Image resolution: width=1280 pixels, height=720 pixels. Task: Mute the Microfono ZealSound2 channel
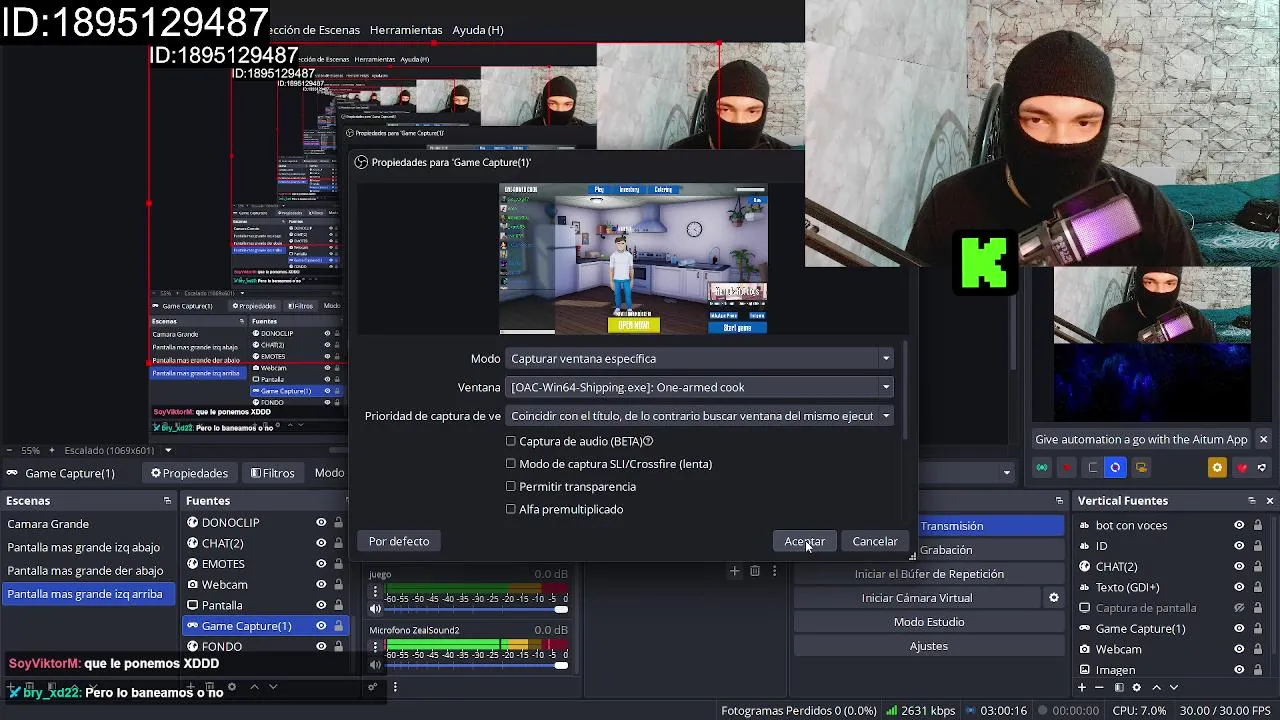click(376, 664)
